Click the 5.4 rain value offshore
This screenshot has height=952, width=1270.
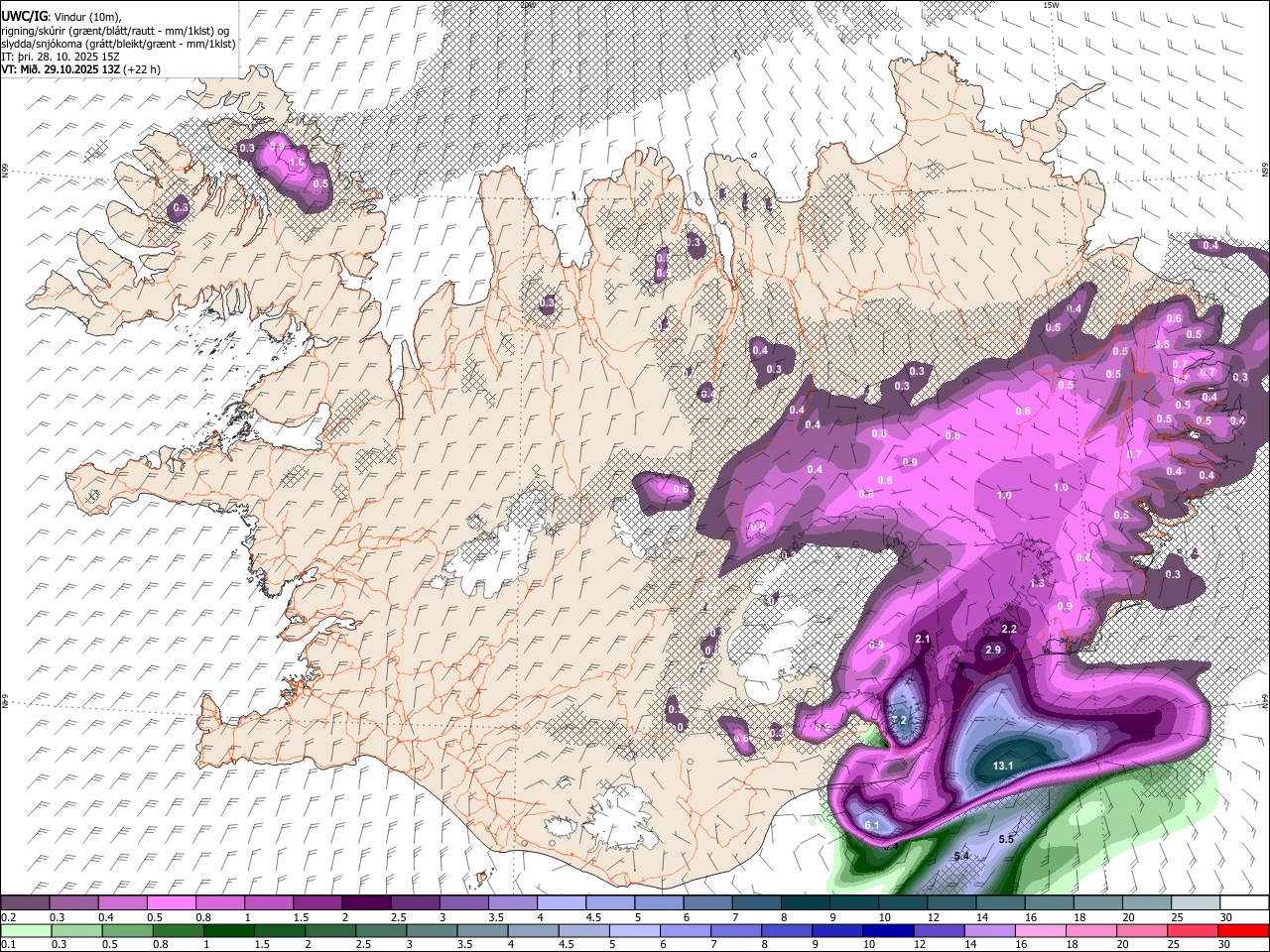coord(961,855)
